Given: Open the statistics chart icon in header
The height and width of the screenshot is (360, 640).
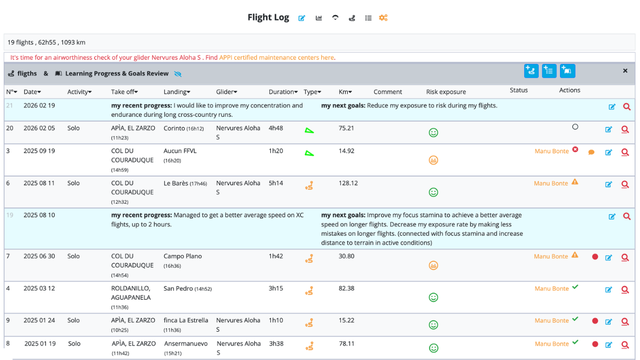Looking at the screenshot, I should tap(319, 18).
